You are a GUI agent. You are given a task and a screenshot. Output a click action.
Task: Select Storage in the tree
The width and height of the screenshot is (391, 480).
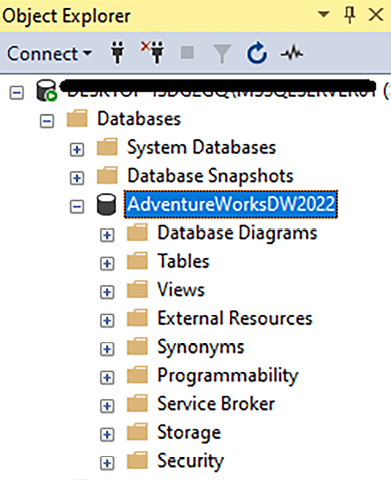tap(189, 433)
